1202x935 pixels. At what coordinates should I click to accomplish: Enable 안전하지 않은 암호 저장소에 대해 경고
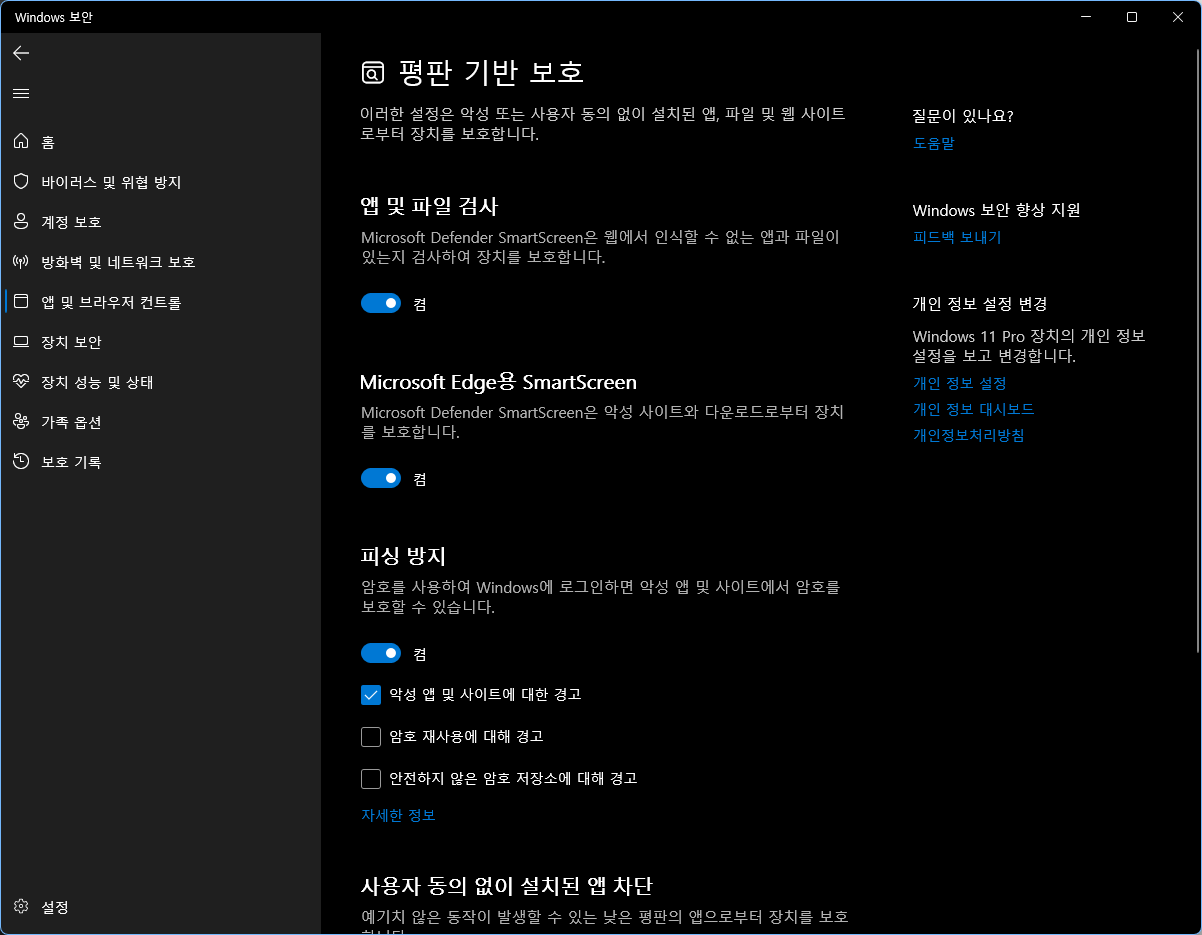click(x=371, y=778)
